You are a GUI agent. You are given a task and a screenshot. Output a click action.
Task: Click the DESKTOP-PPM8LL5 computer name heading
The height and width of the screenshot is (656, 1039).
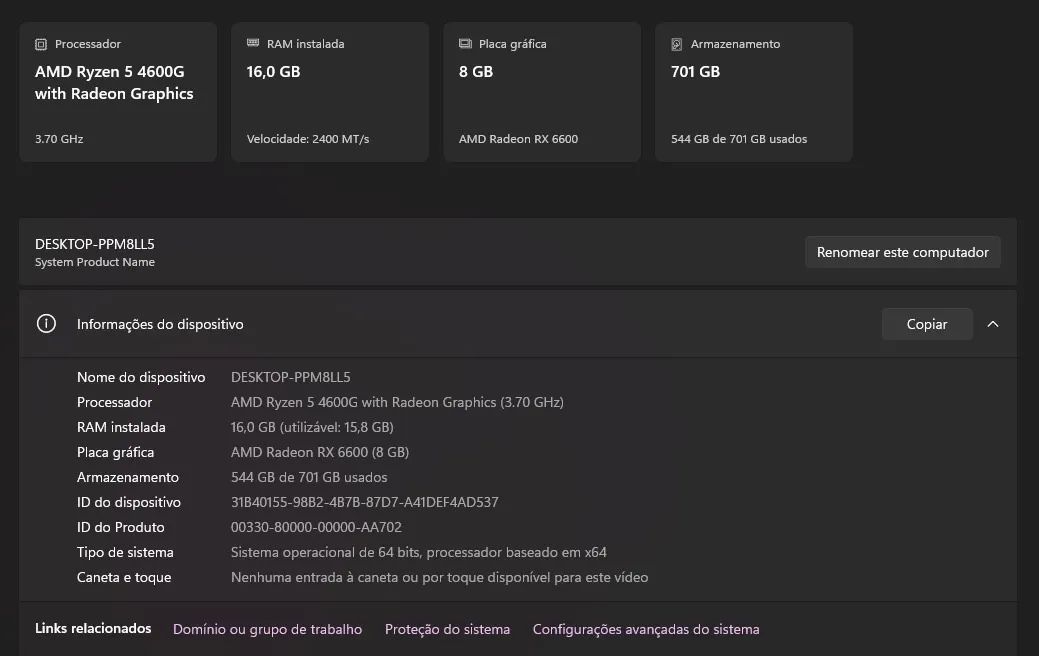point(95,244)
